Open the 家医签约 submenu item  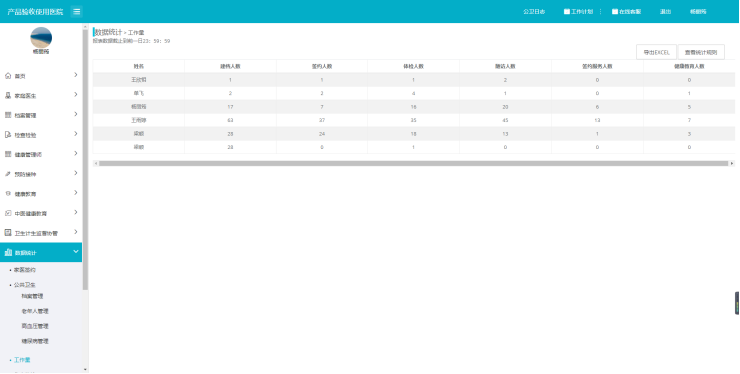pos(25,270)
